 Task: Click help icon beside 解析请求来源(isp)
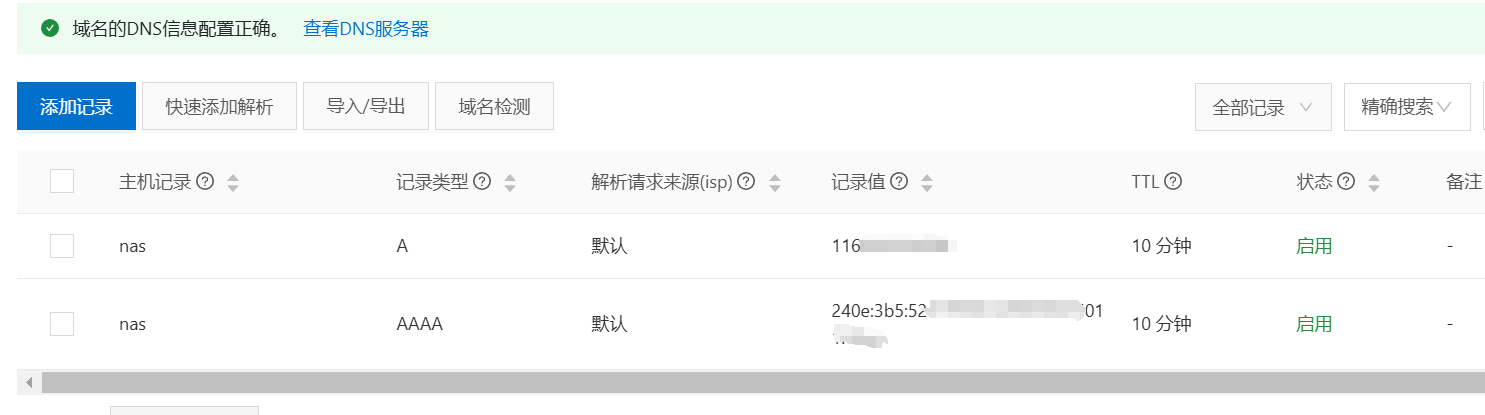coord(746,182)
